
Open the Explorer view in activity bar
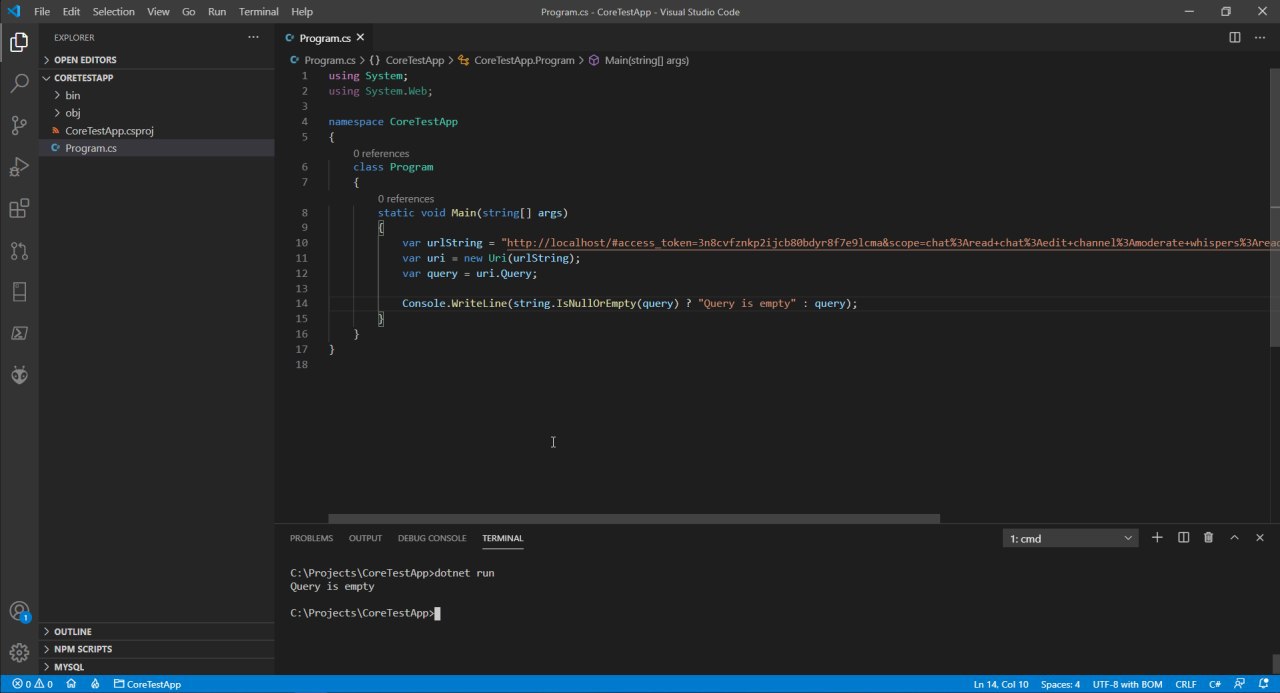tap(19, 42)
